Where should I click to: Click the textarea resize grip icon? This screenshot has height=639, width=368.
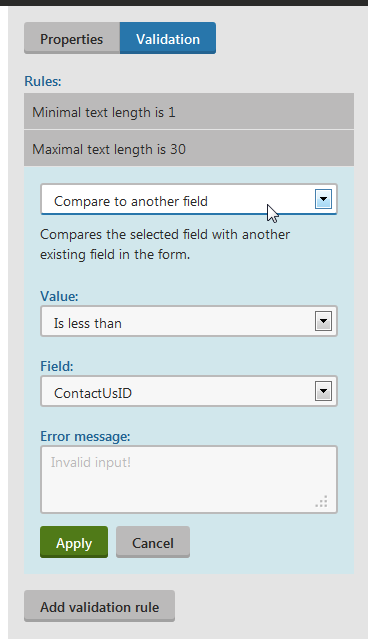pyautogui.click(x=322, y=501)
